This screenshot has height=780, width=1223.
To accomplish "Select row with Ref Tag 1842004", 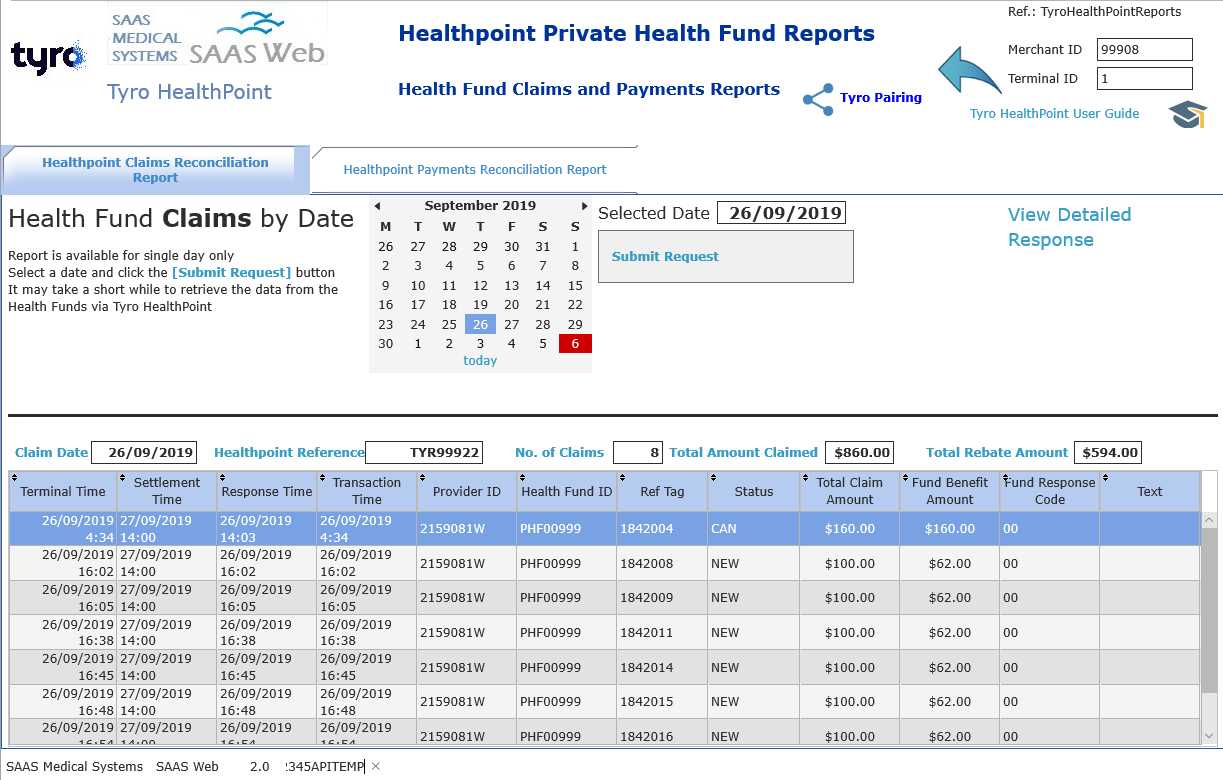I will (604, 529).
